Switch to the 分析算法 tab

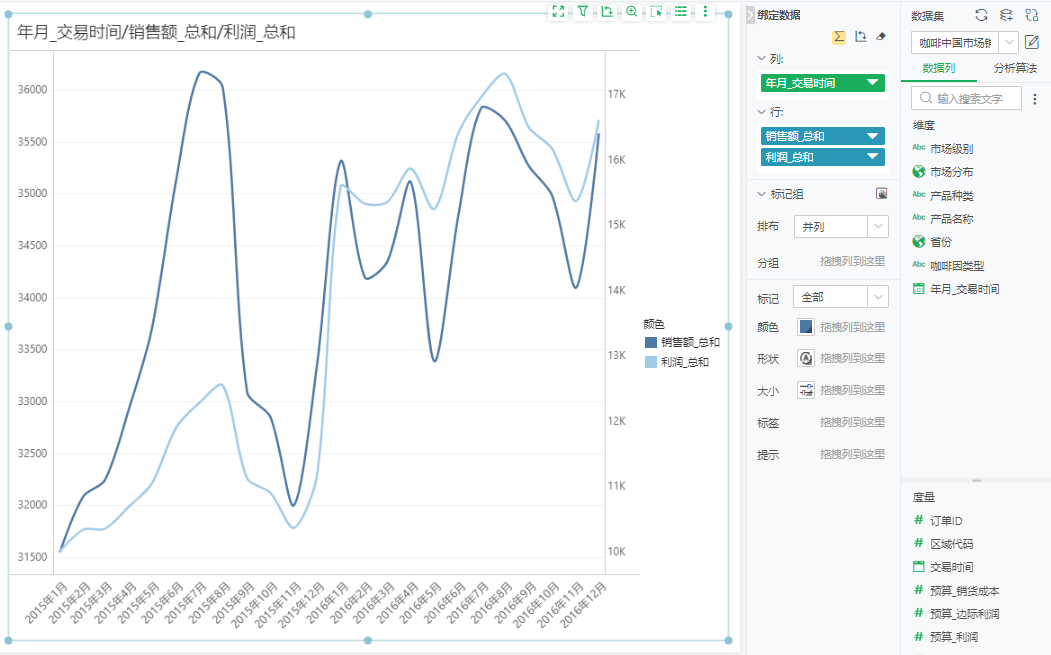point(1015,68)
